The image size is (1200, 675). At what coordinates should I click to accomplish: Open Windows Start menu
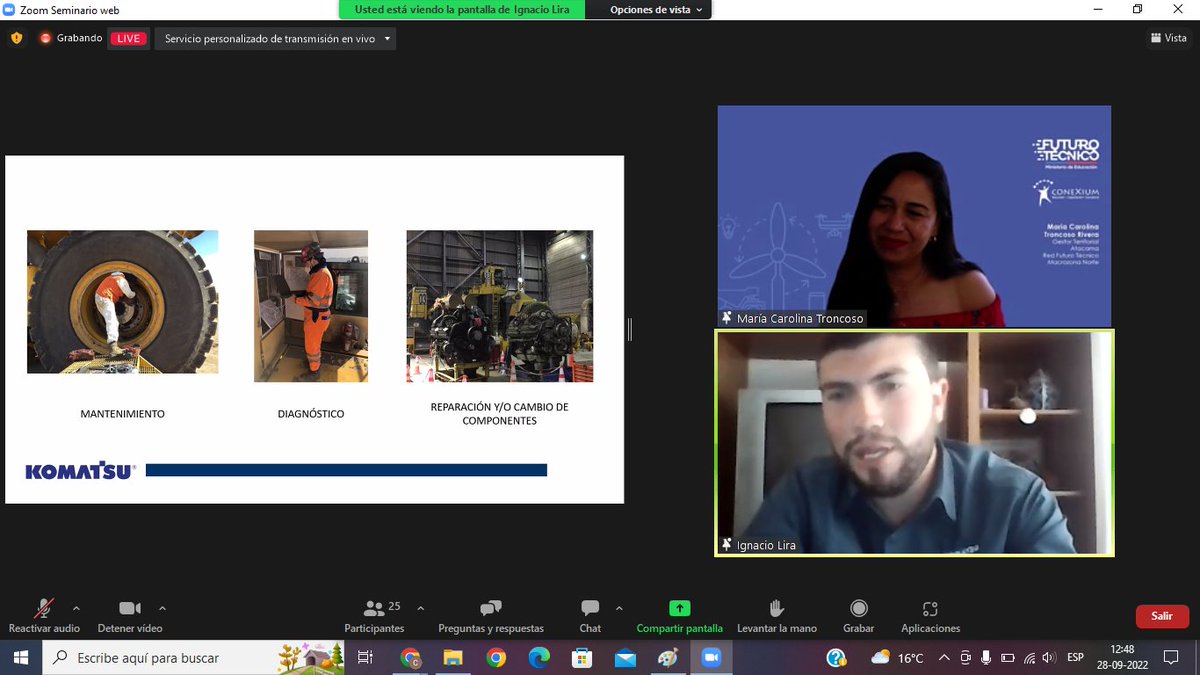click(x=21, y=657)
